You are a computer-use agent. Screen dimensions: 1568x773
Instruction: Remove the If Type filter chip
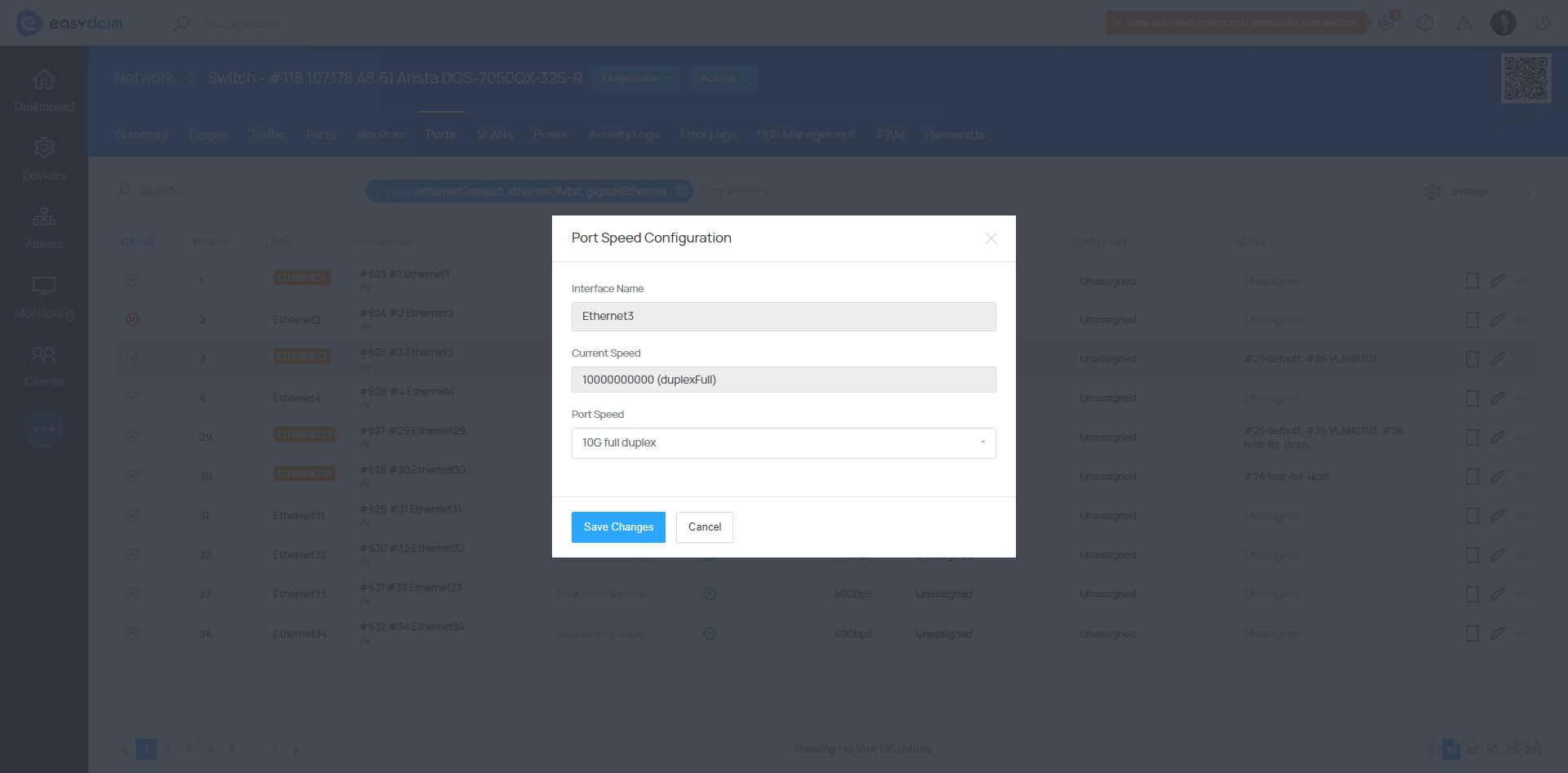682,191
